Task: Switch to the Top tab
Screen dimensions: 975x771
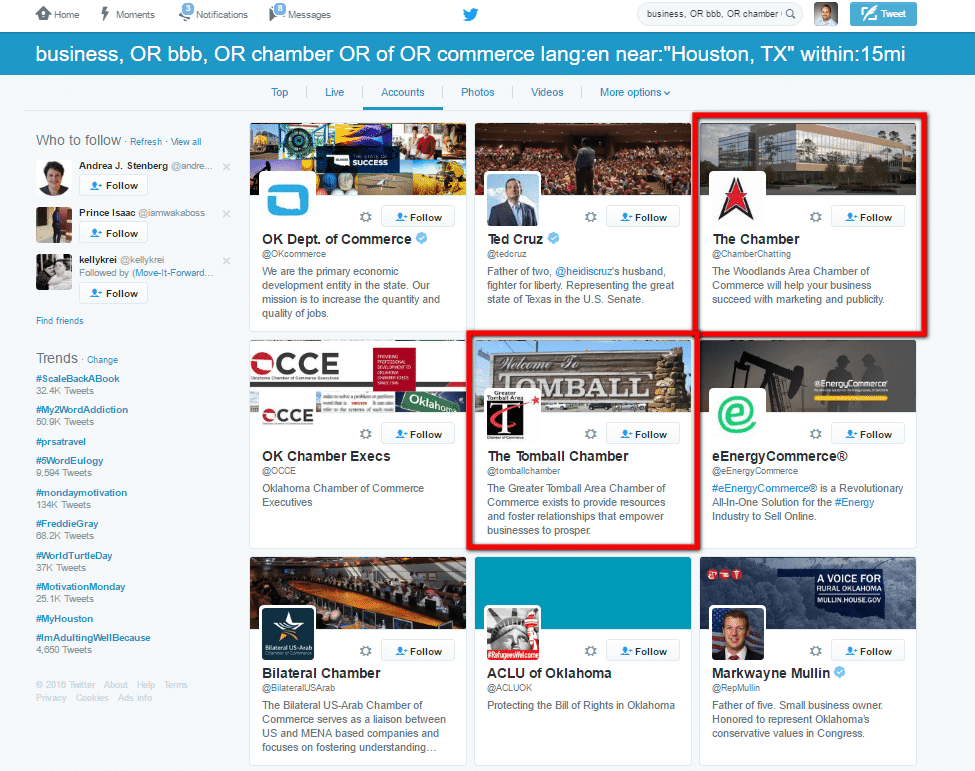Action: coord(279,93)
